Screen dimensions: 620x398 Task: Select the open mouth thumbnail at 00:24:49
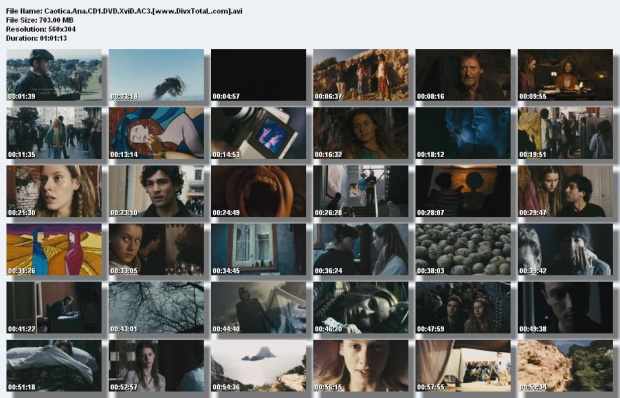tap(259, 191)
